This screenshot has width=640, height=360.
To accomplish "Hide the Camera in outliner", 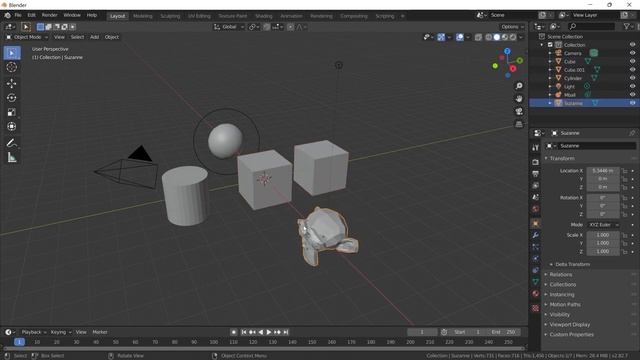I will 632,53.
